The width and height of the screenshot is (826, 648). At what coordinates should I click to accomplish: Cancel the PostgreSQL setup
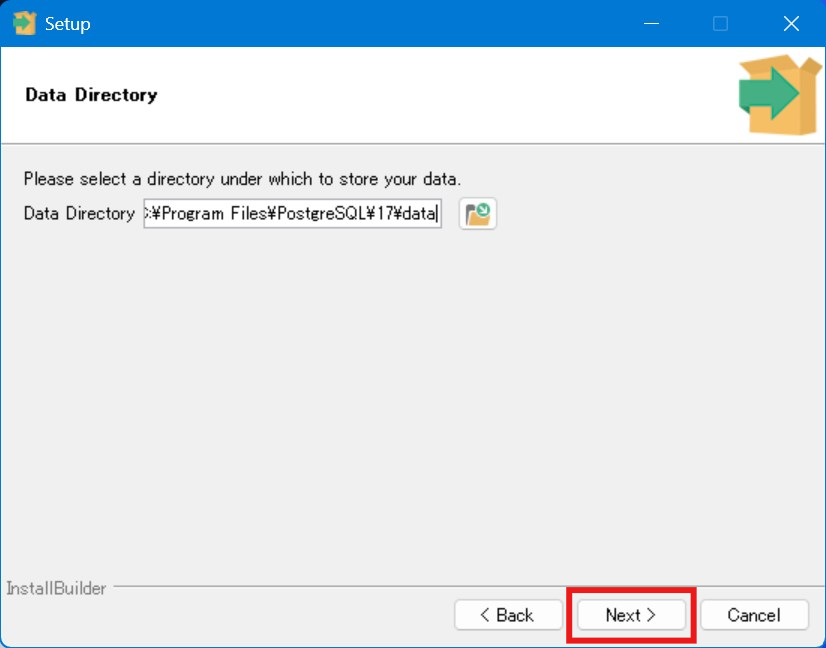754,615
